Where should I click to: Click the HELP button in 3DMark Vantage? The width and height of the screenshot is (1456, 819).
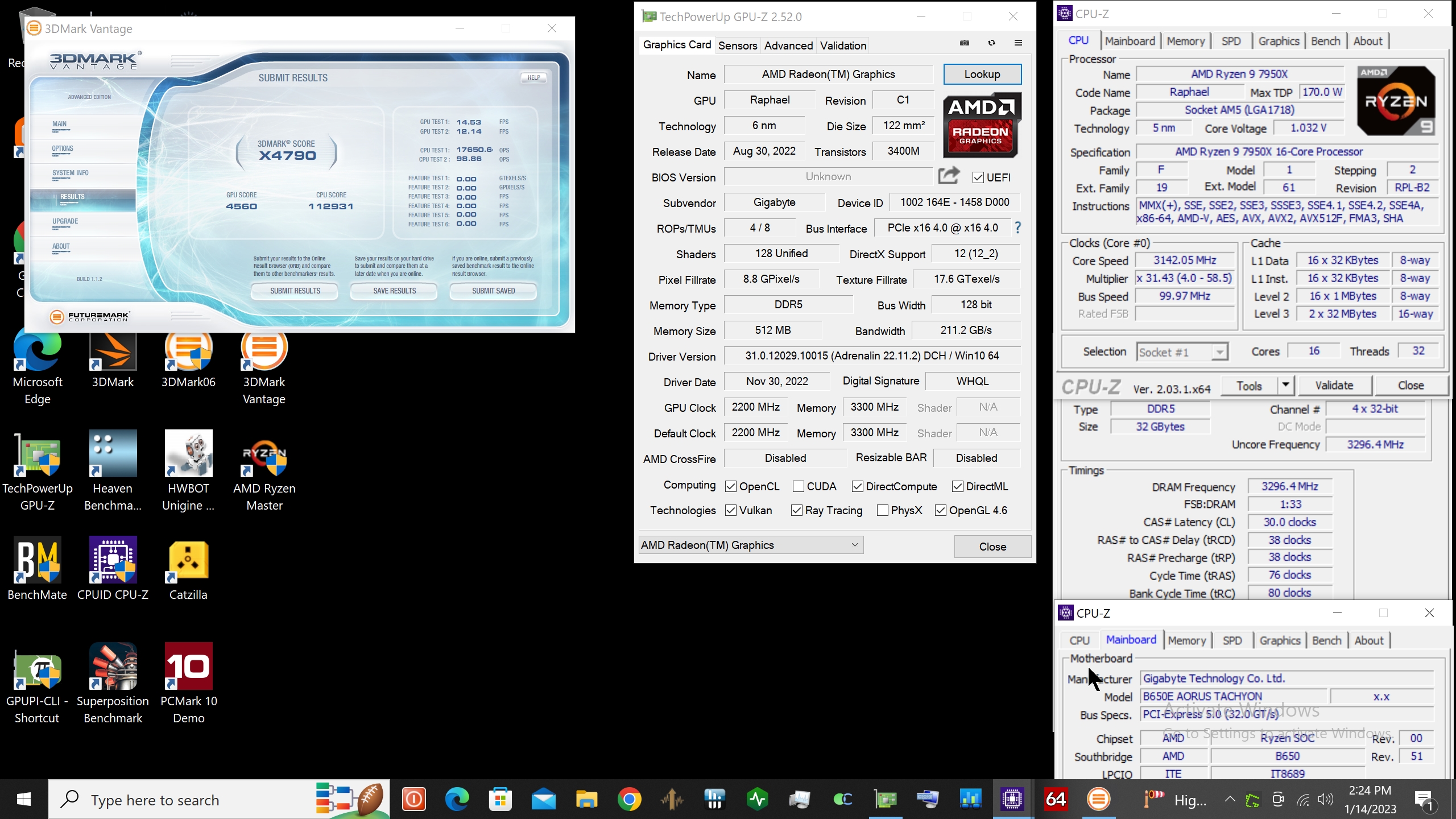[533, 77]
